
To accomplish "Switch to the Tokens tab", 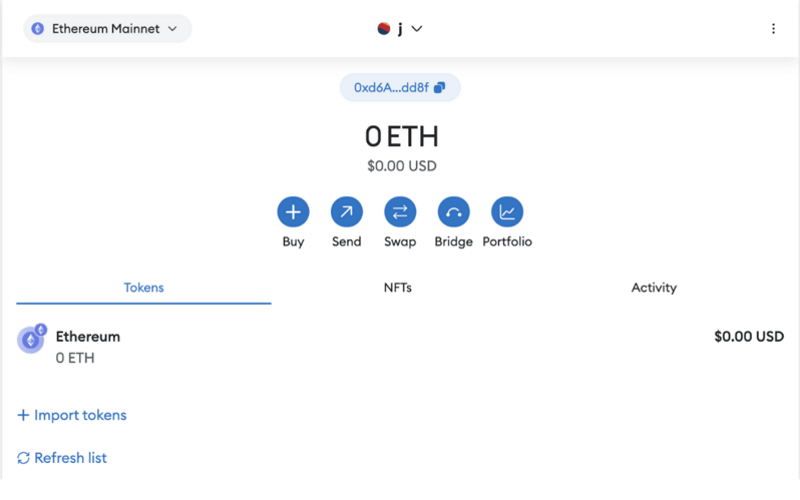I will coord(144,288).
